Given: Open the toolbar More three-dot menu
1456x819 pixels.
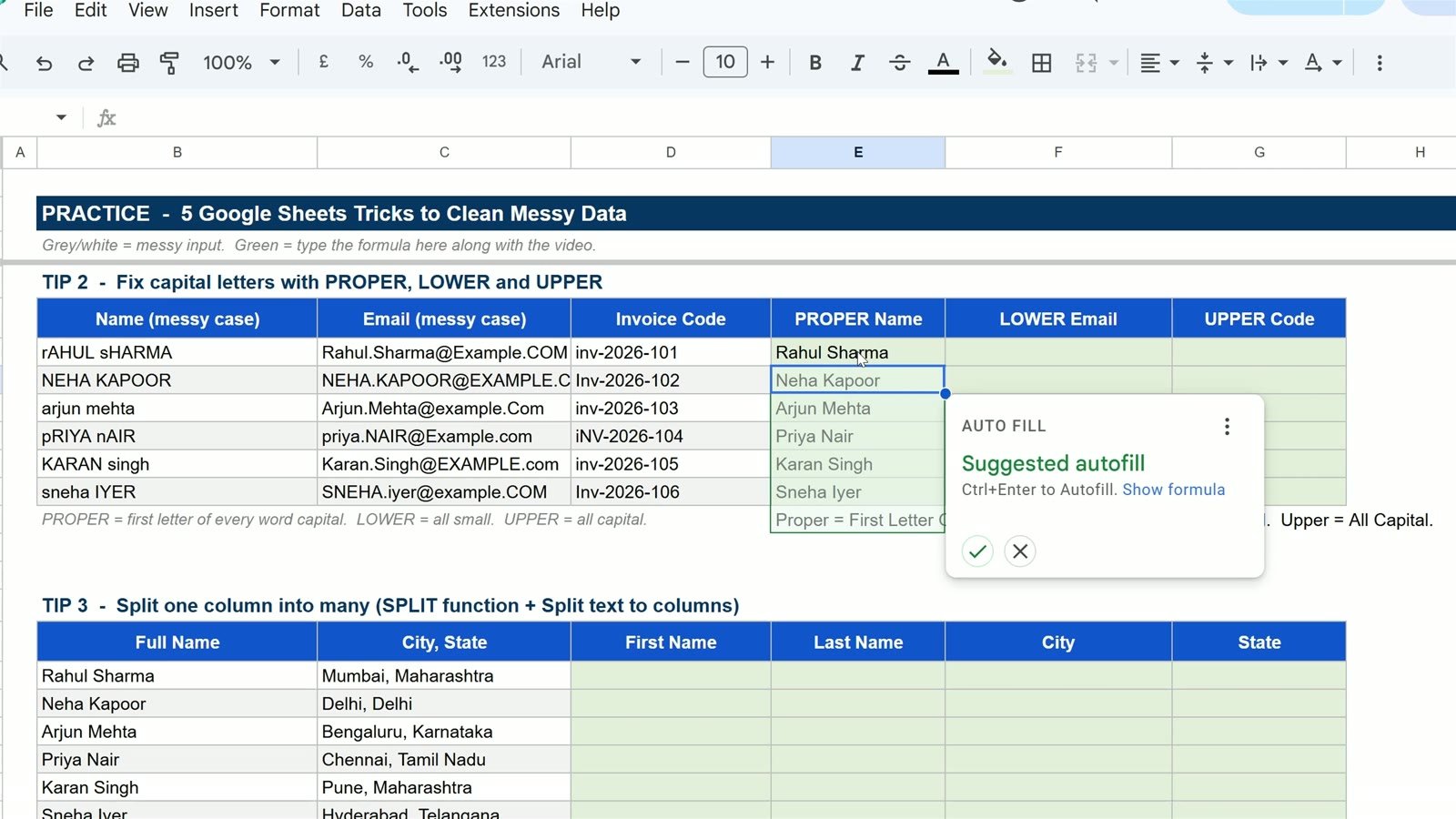Looking at the screenshot, I should (1380, 63).
